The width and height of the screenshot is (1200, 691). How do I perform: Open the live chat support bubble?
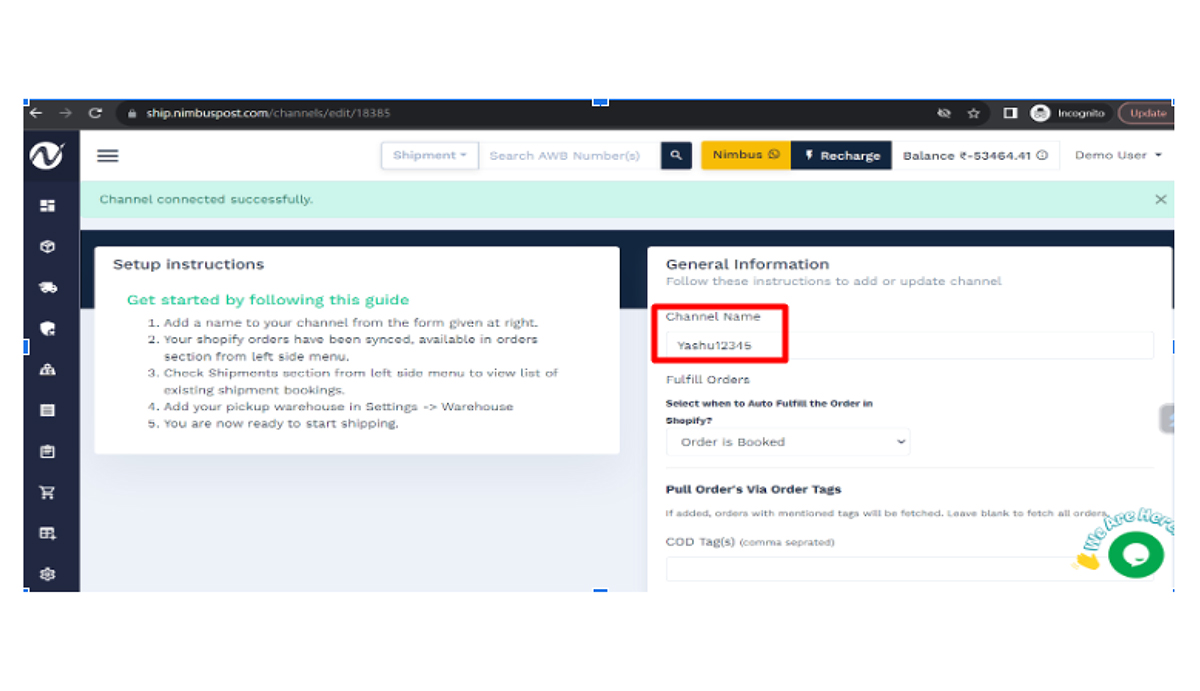tap(1136, 555)
